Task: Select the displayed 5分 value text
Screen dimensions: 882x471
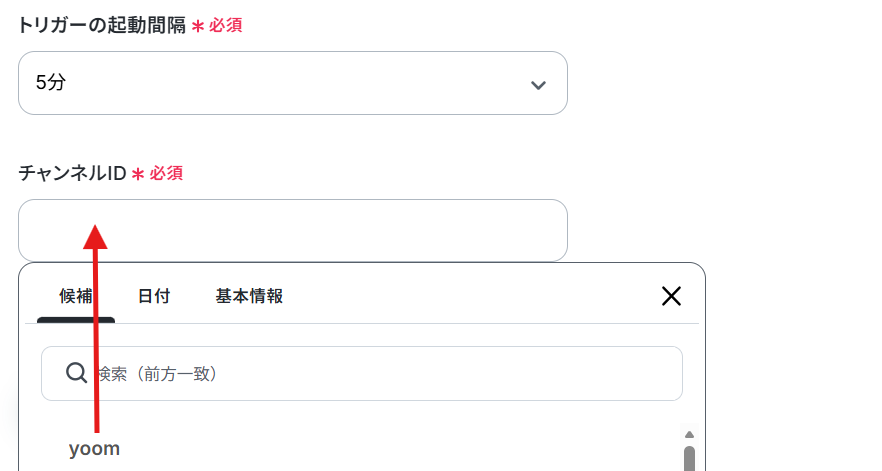Action: pyautogui.click(x=51, y=83)
